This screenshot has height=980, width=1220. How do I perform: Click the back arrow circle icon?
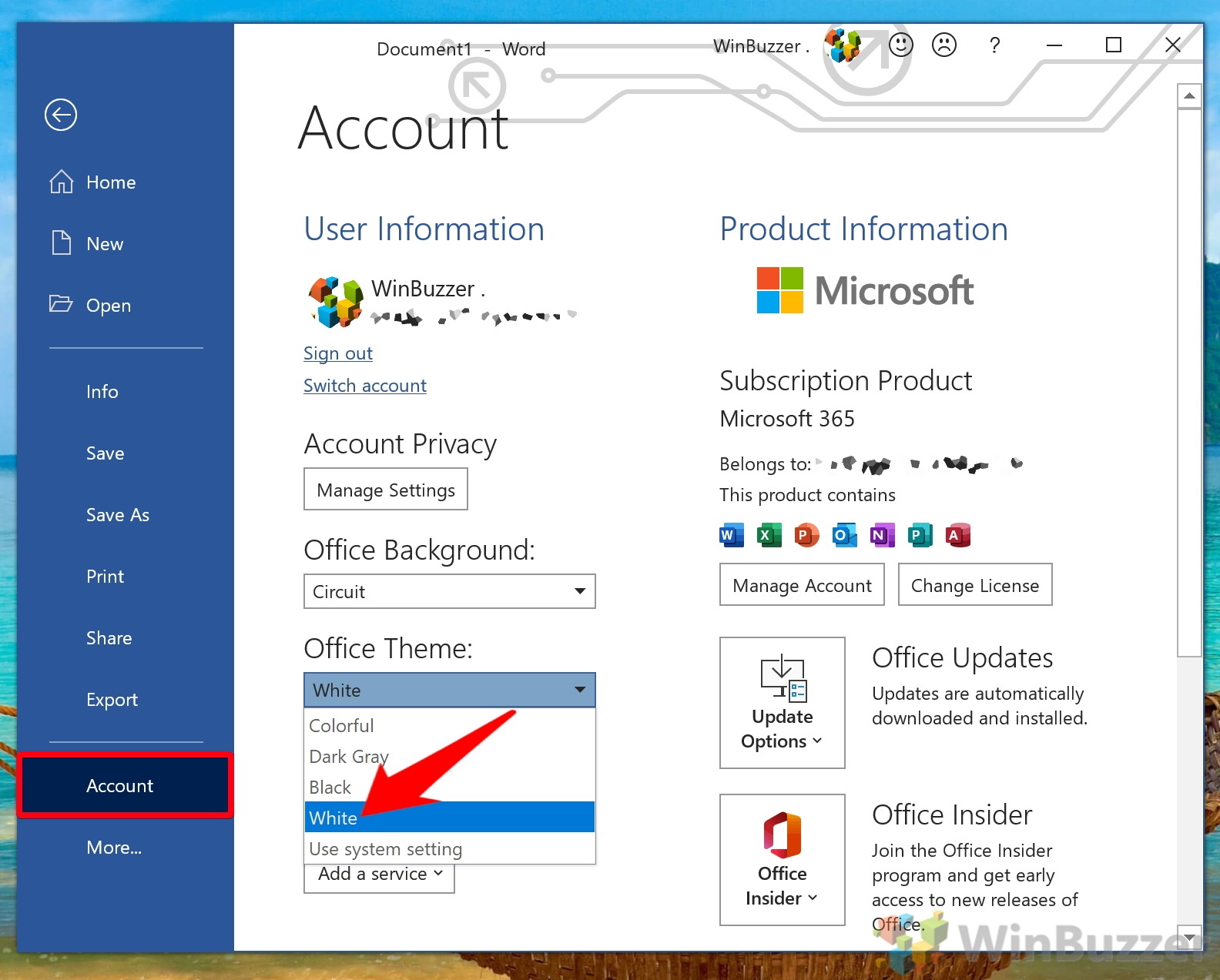tap(61, 115)
